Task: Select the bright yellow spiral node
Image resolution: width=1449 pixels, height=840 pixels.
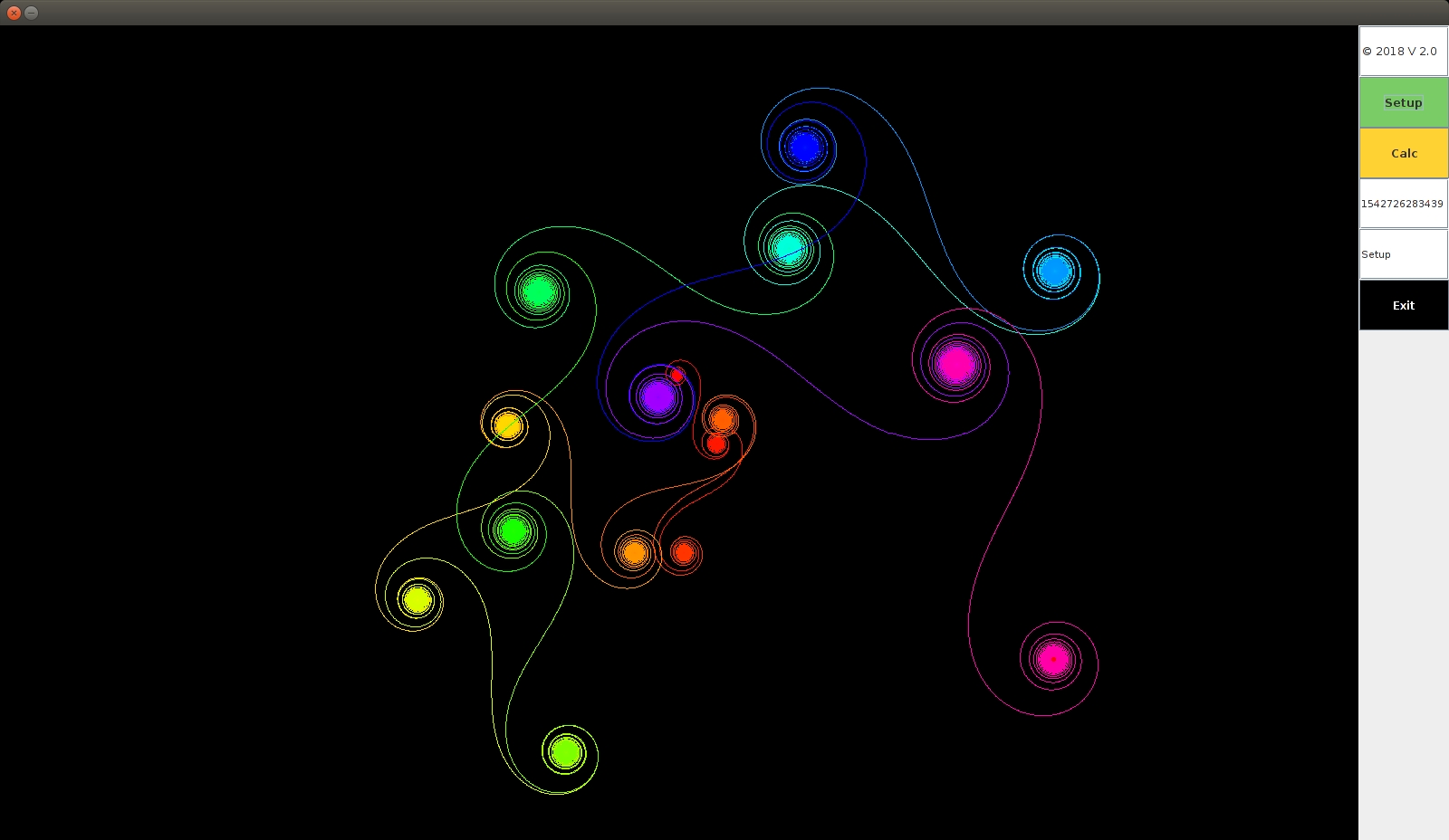Action: click(417, 599)
